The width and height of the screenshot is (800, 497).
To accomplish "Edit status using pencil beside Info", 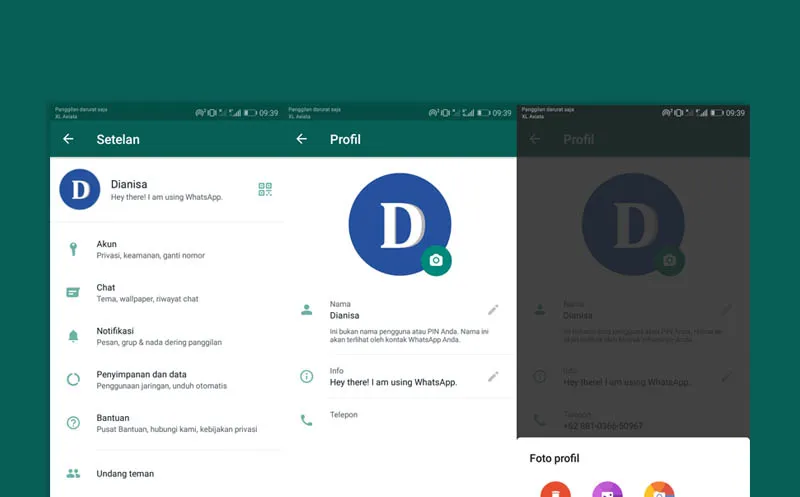I will (x=493, y=376).
